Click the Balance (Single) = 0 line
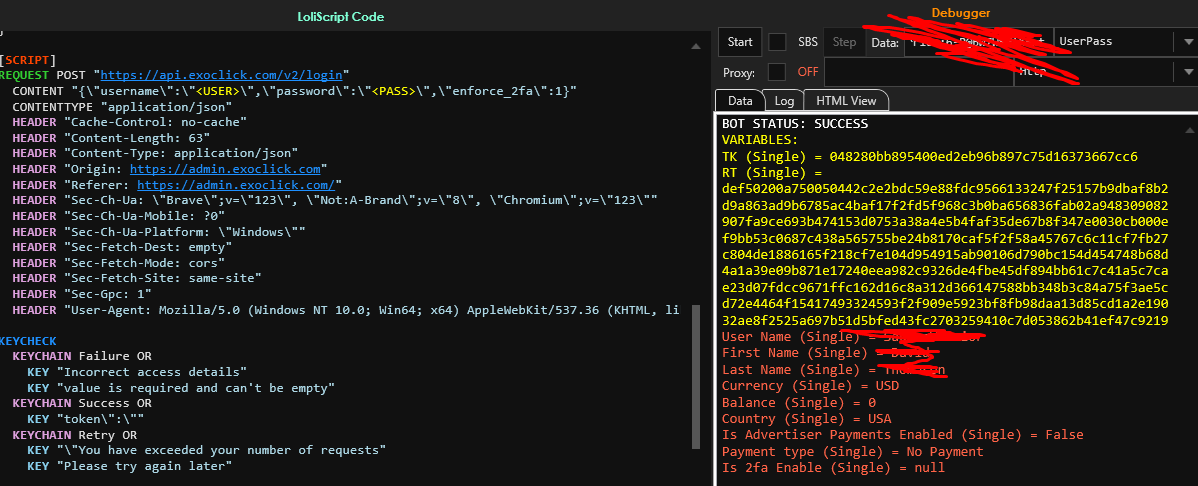 click(x=798, y=402)
